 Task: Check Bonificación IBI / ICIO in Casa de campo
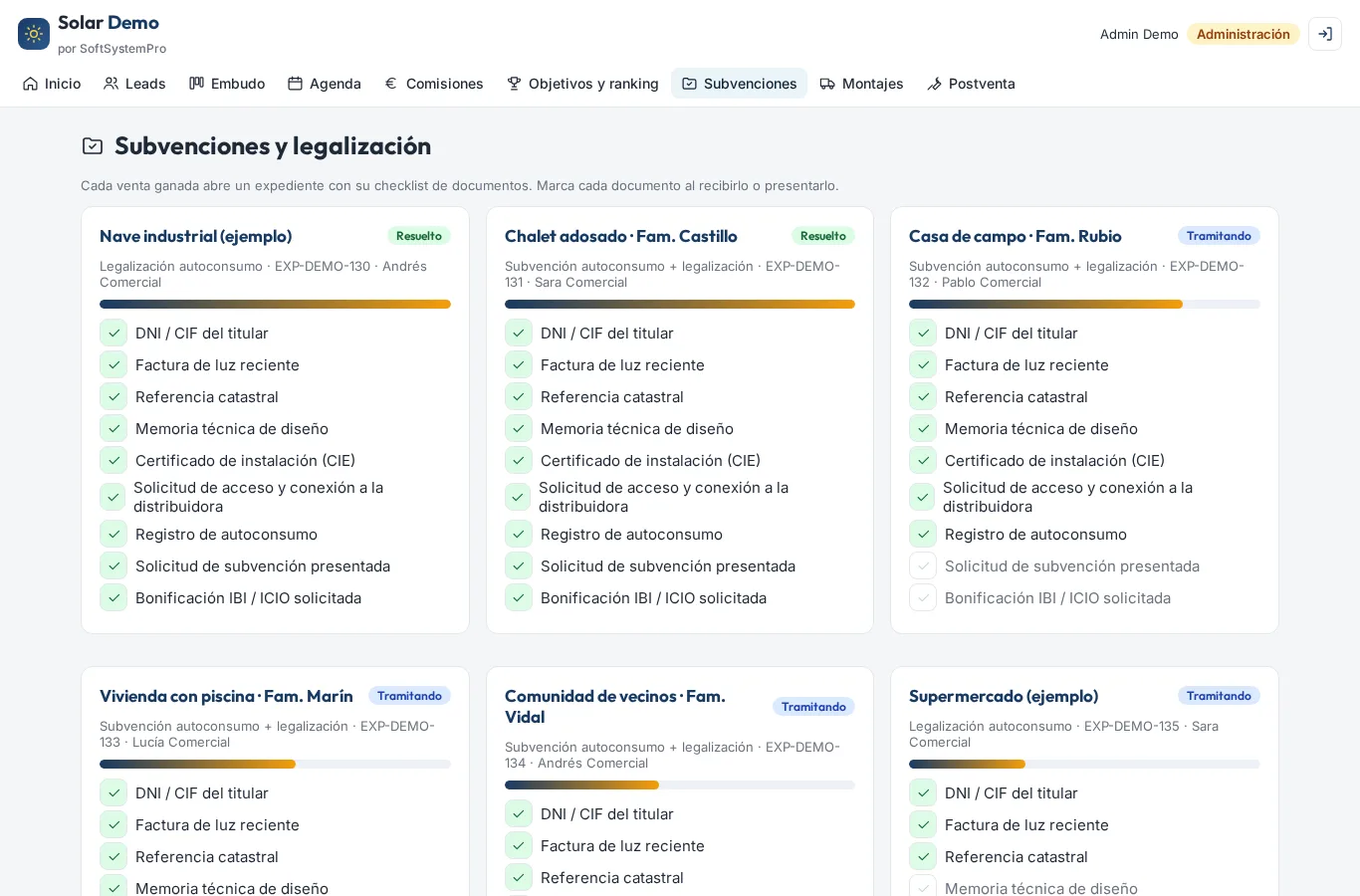tap(923, 598)
